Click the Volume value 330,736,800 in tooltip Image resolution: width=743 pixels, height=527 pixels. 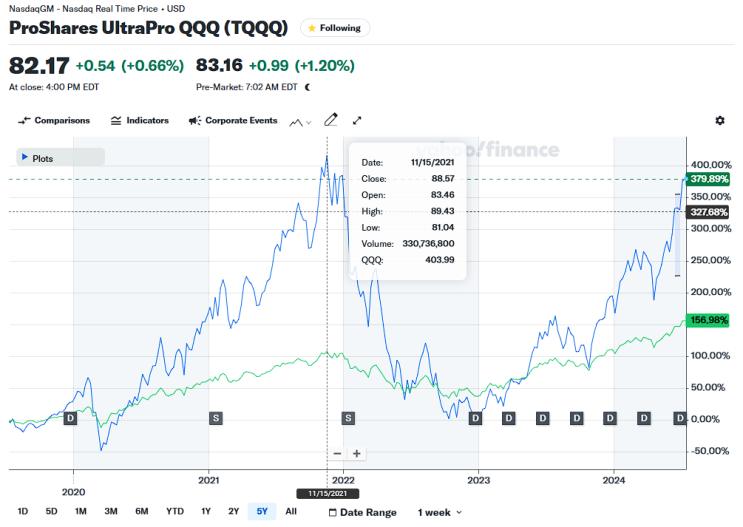tap(428, 244)
